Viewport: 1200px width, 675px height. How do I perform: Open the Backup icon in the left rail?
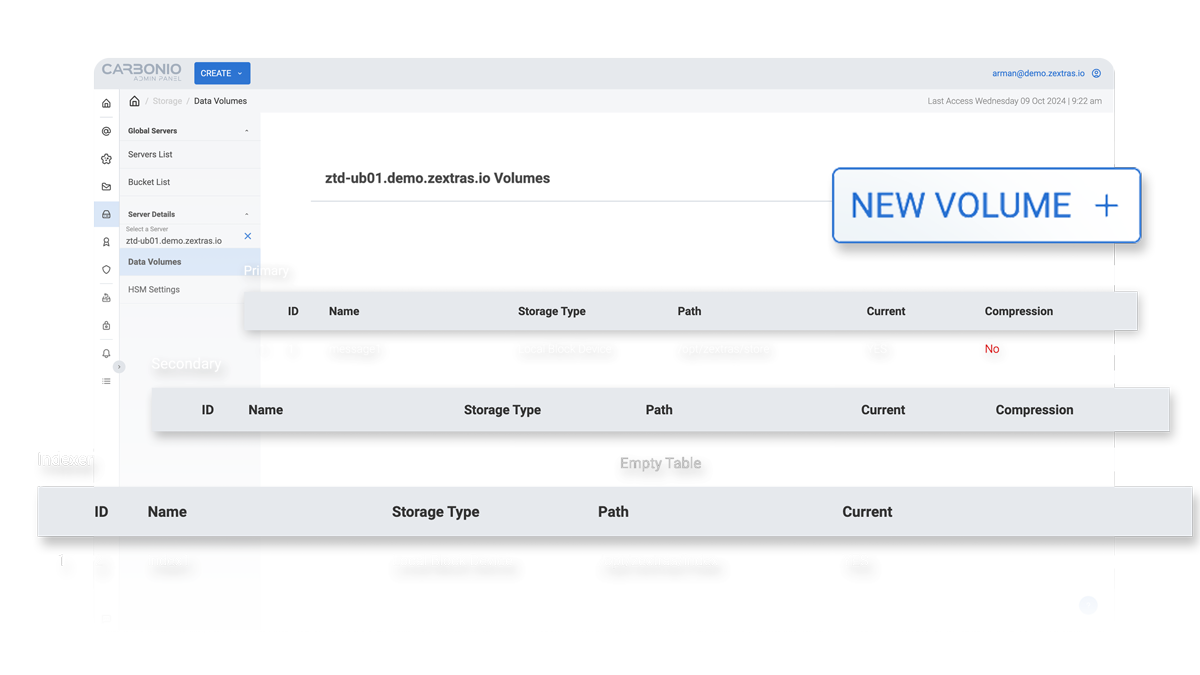[x=107, y=298]
